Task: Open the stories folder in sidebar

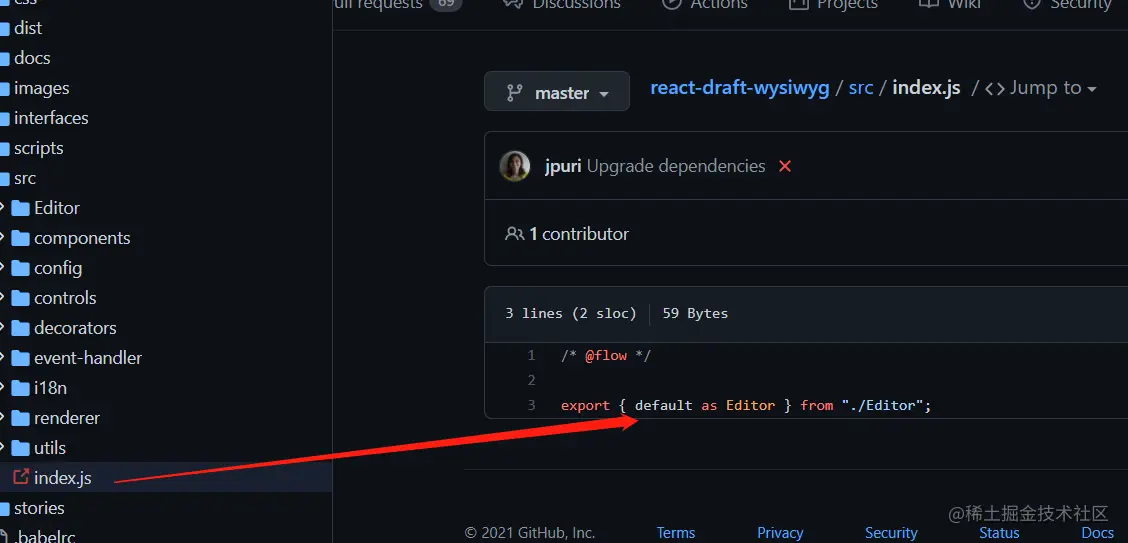Action: point(39,508)
